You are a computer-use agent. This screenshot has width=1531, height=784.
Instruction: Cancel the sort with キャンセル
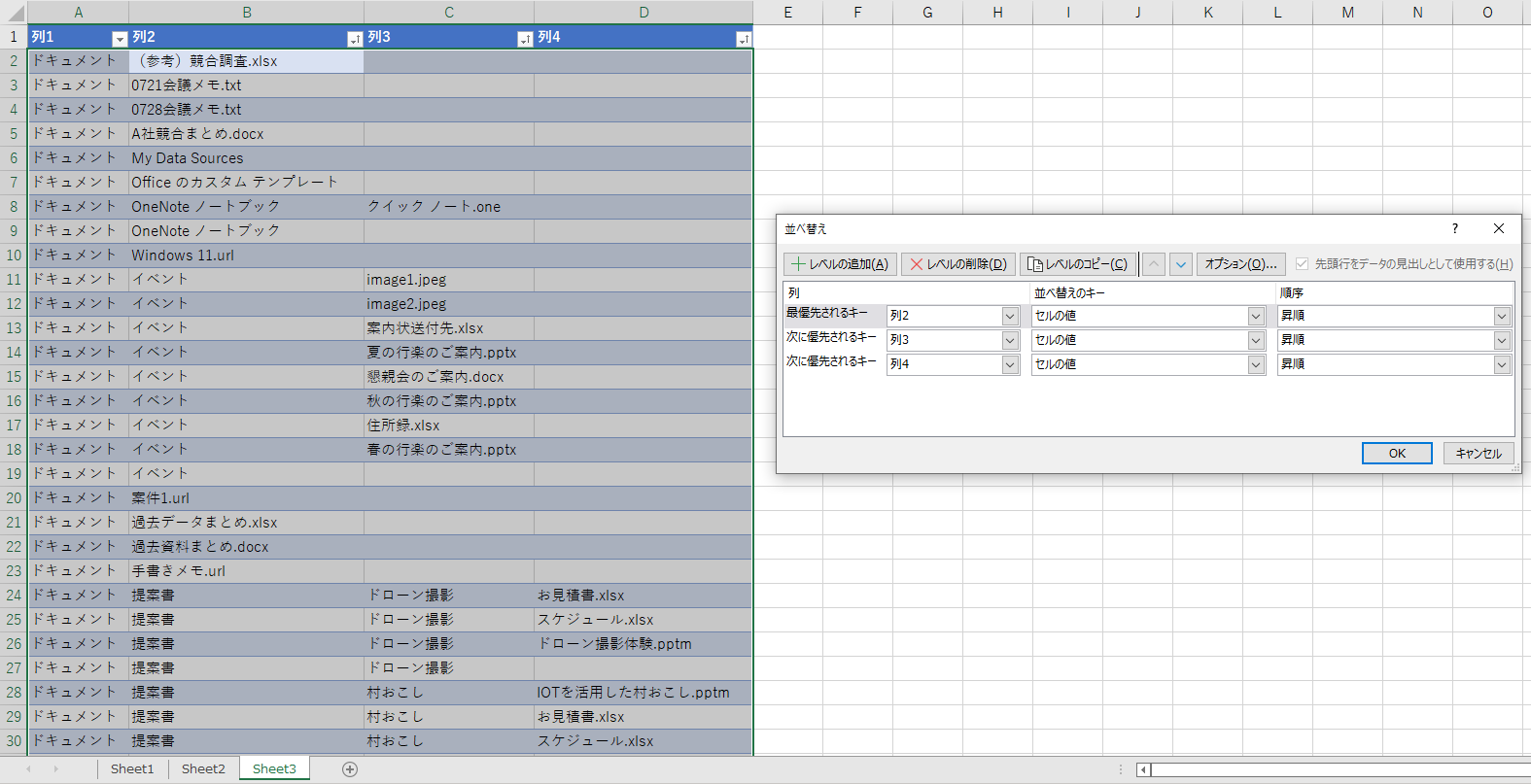tap(1479, 454)
